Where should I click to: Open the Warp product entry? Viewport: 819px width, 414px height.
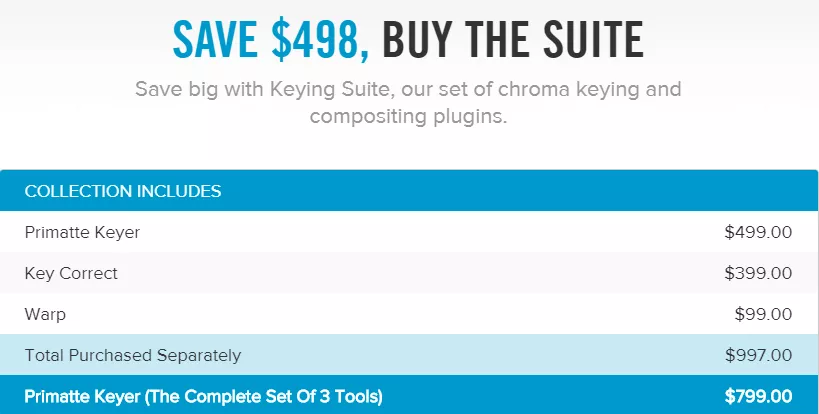pyautogui.click(x=45, y=314)
